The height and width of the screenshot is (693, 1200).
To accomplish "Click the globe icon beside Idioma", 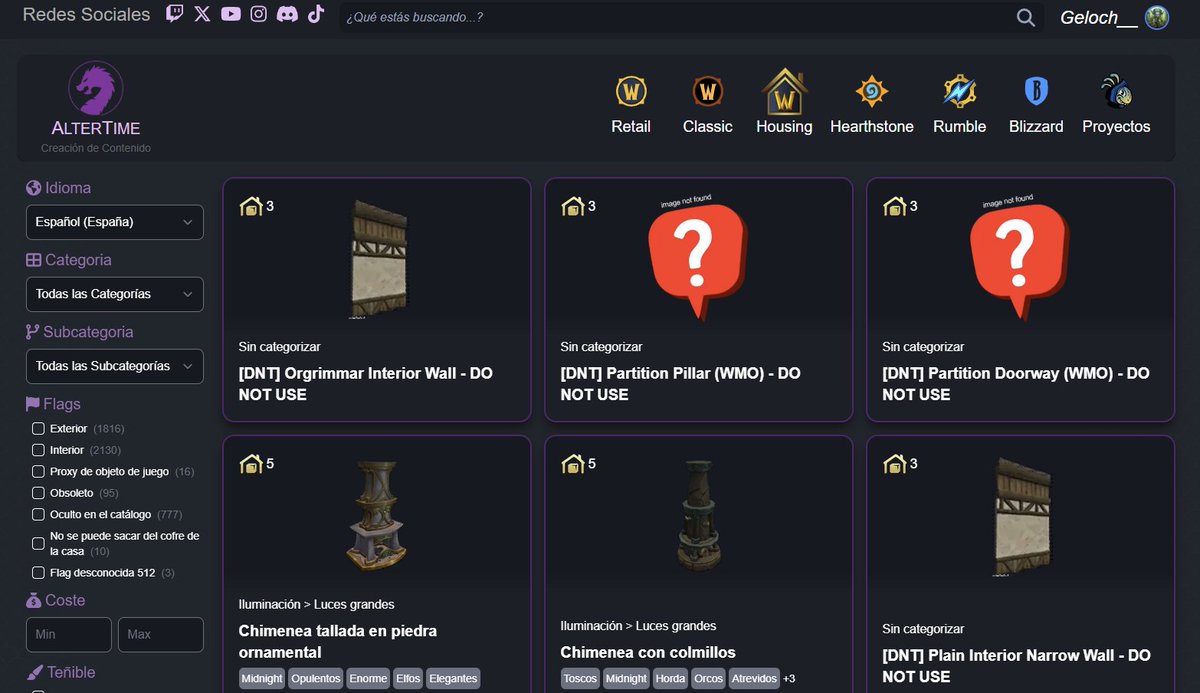I will point(33,188).
